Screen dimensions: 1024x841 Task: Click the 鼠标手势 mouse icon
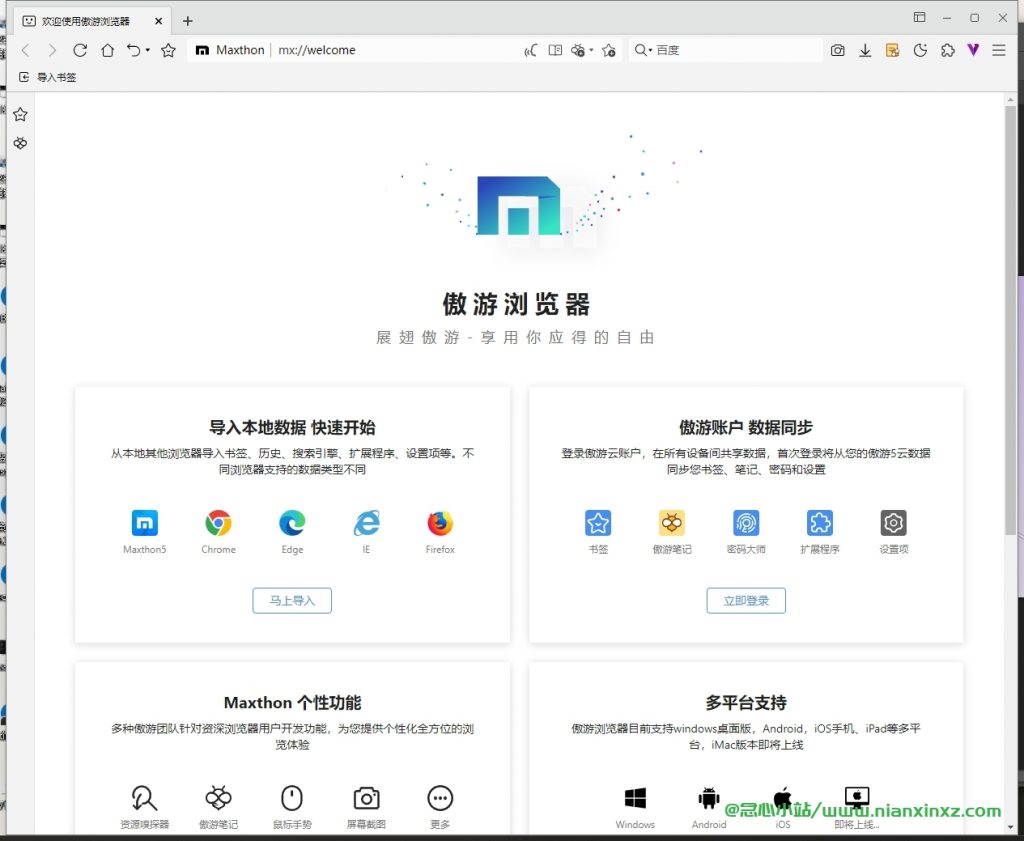pos(292,798)
